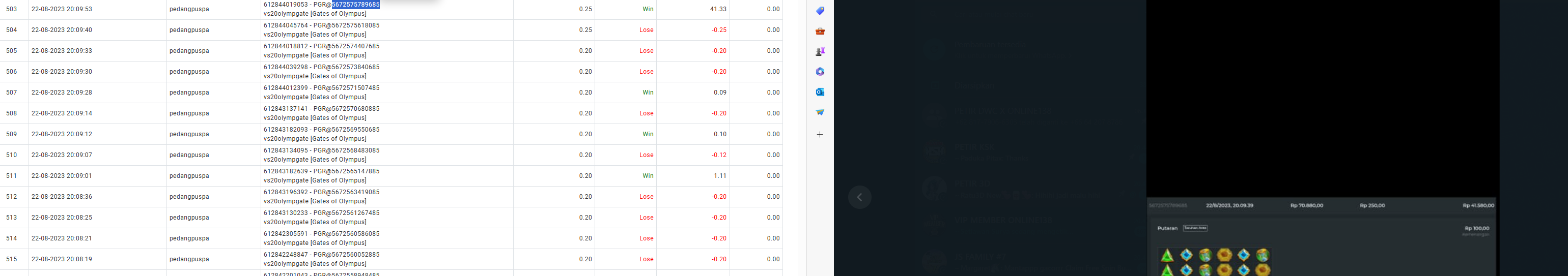Click timestamp 22-08-2023 20:08:36
Viewport: 1568px width, 276px height.
[x=62, y=197]
